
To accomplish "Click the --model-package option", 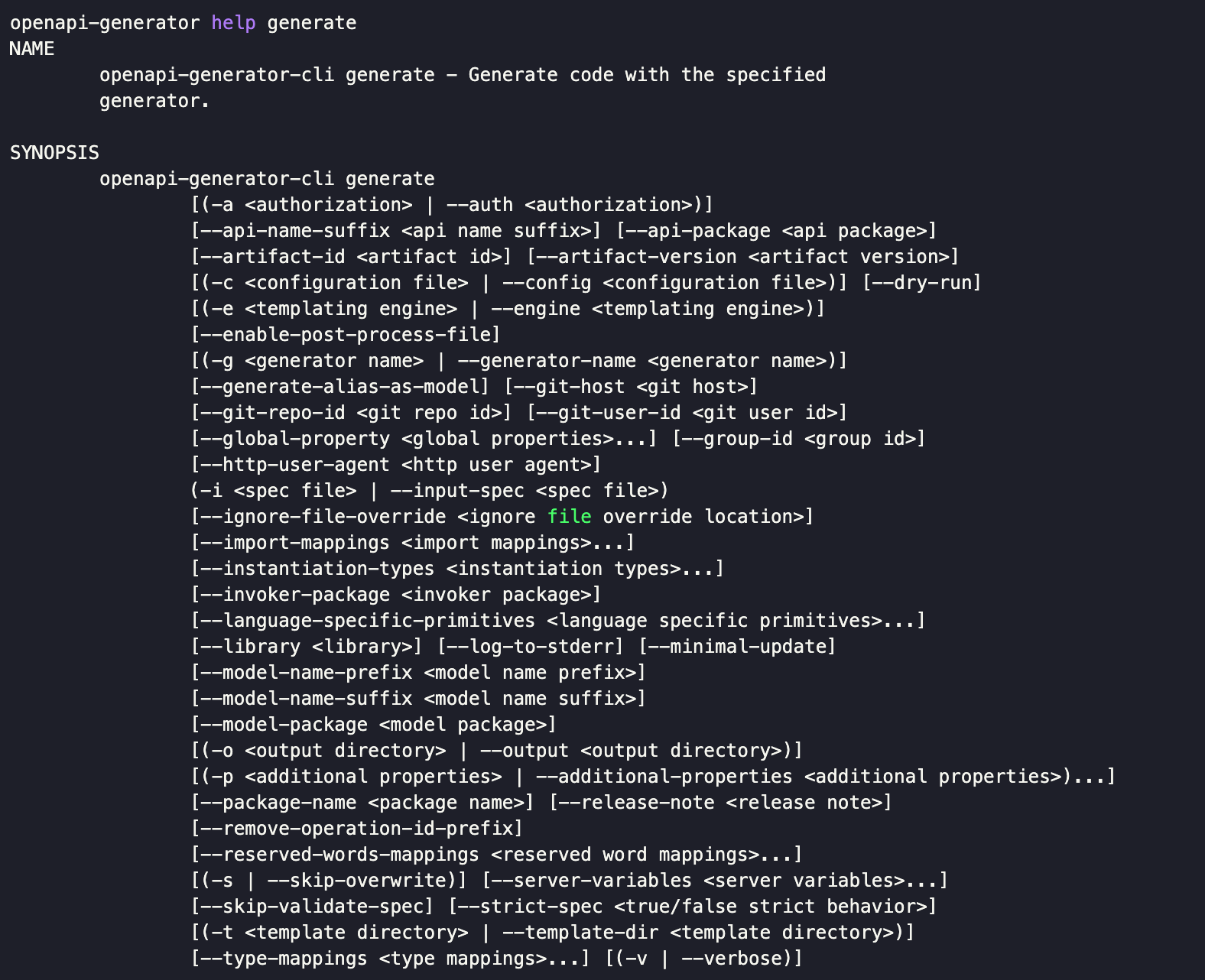I will point(373,725).
